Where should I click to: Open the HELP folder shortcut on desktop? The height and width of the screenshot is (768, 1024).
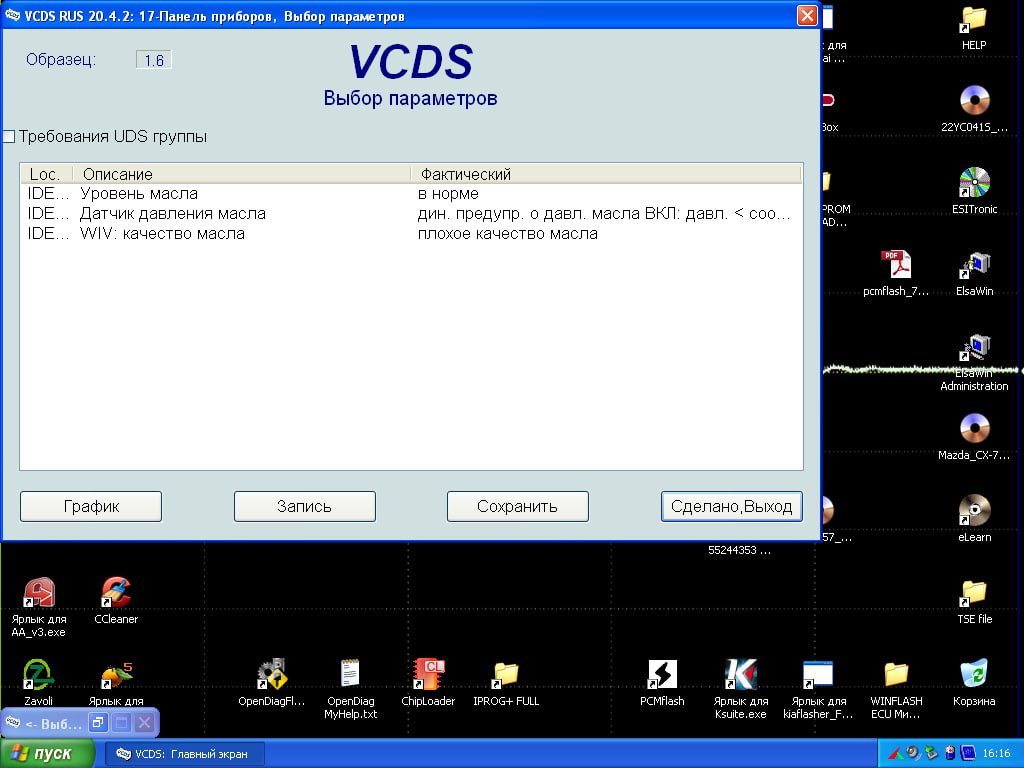coord(974,26)
